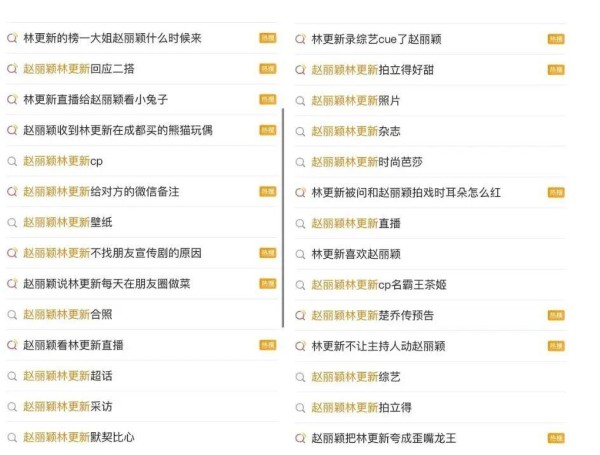600x455 pixels.
Task: Click the hot badge on 赵丽颖林更新楚乔传预告
Action: point(556,315)
